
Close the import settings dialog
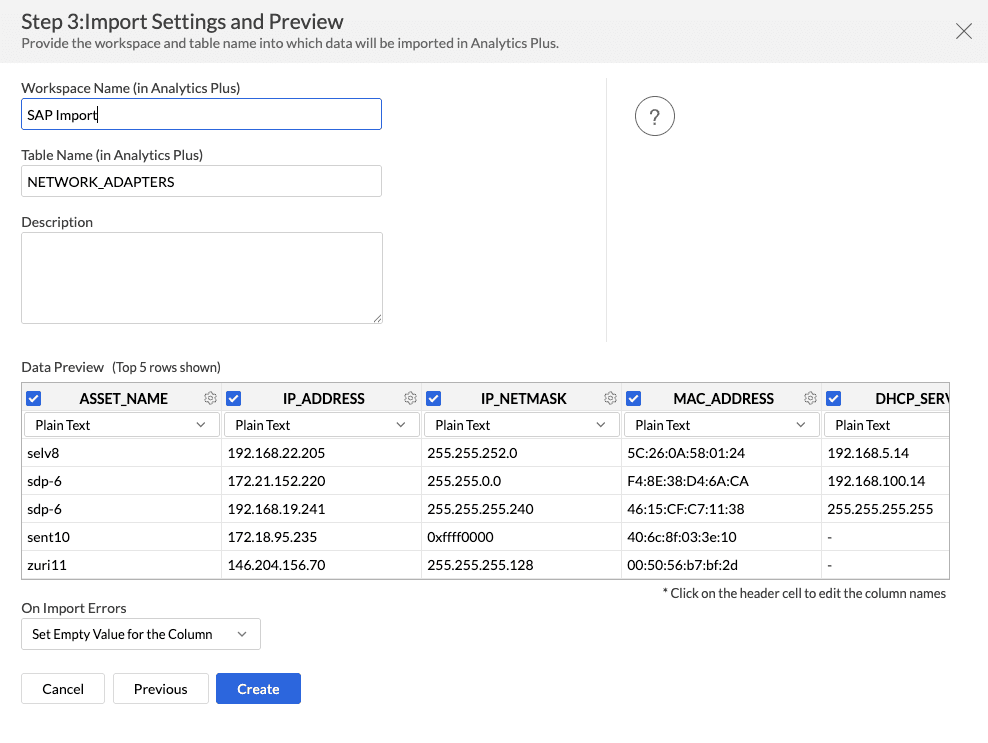tap(964, 31)
